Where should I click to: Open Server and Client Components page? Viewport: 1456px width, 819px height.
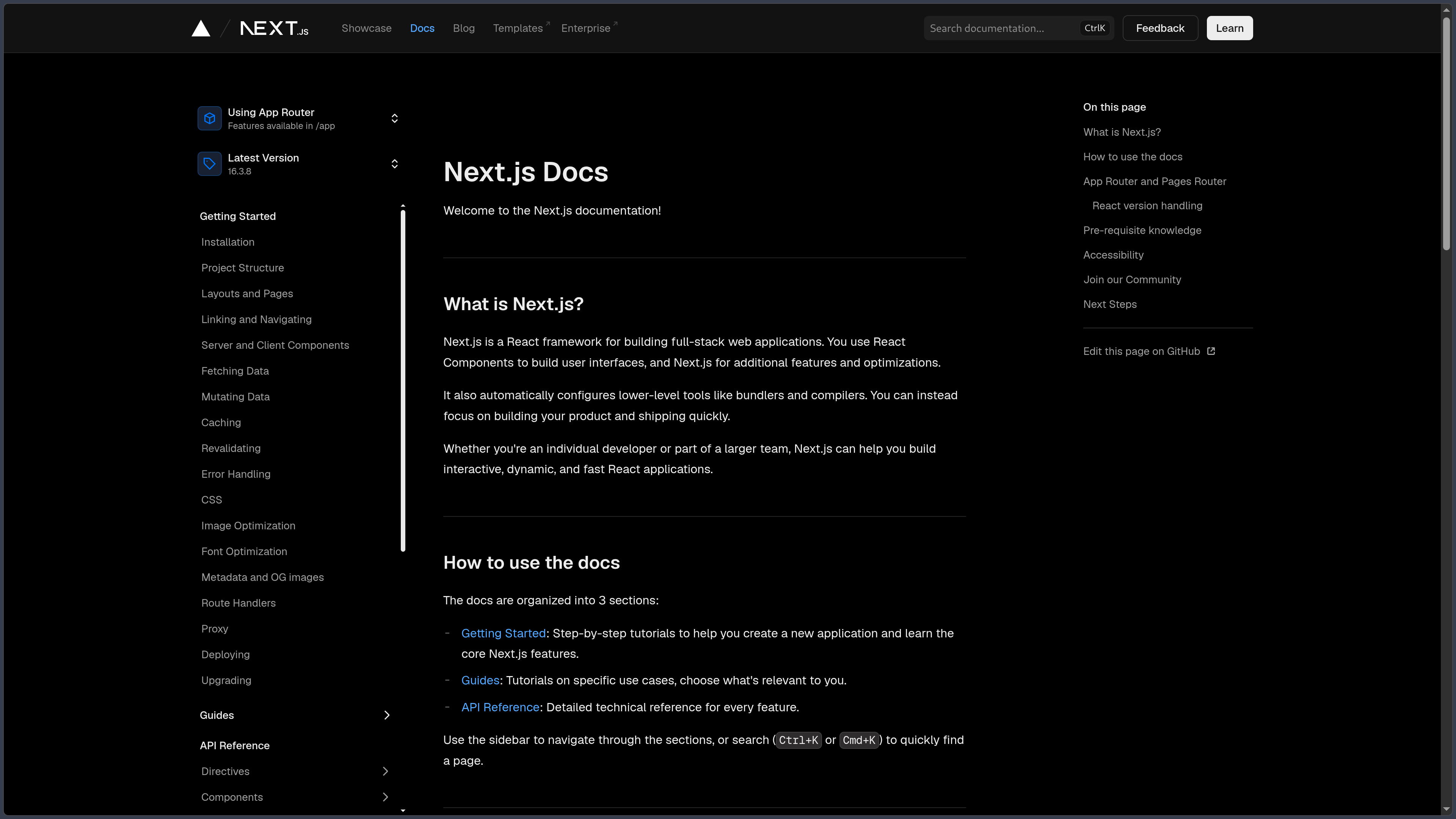coord(275,345)
